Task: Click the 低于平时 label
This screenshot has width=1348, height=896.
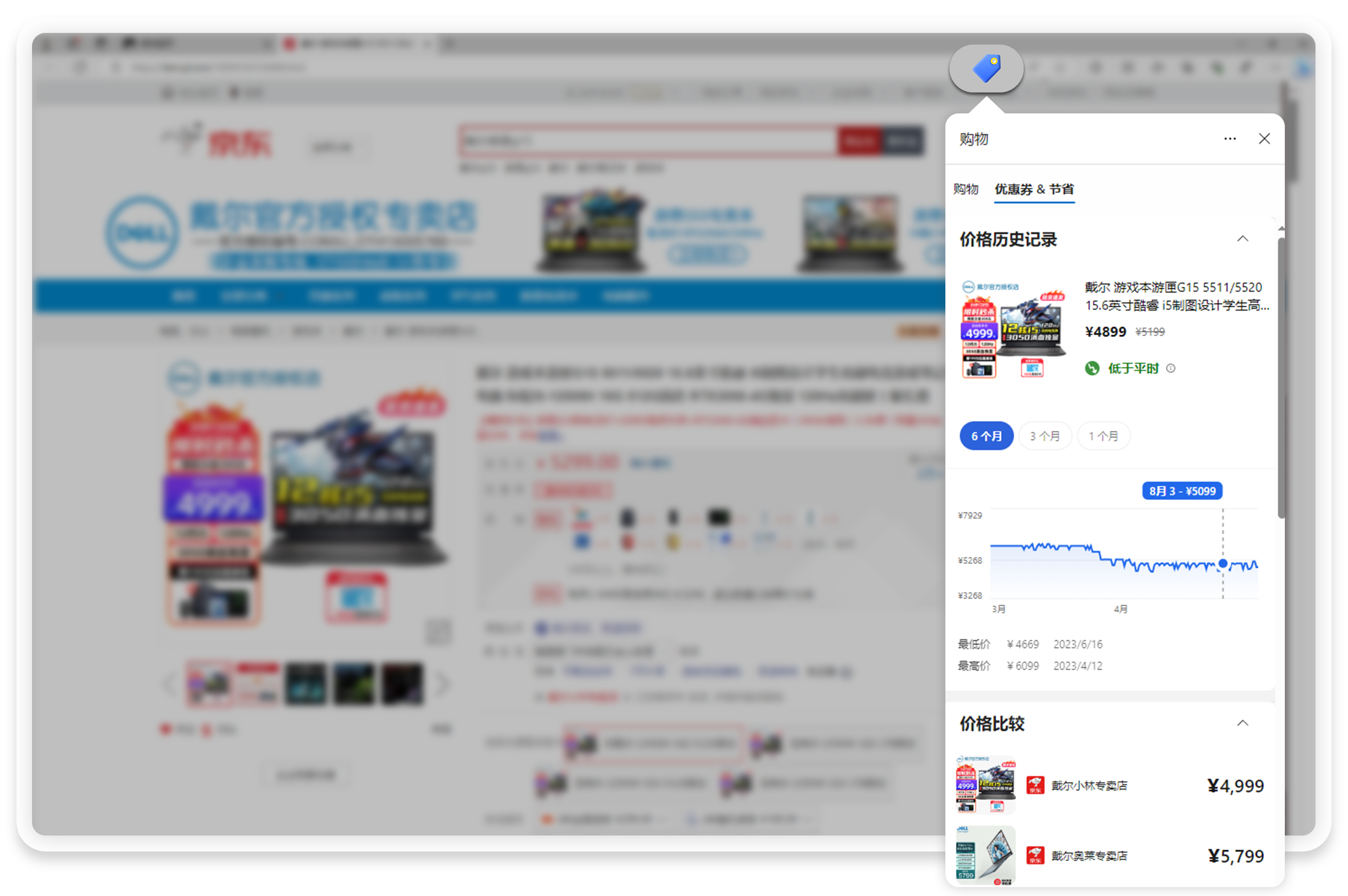Action: 1133,369
